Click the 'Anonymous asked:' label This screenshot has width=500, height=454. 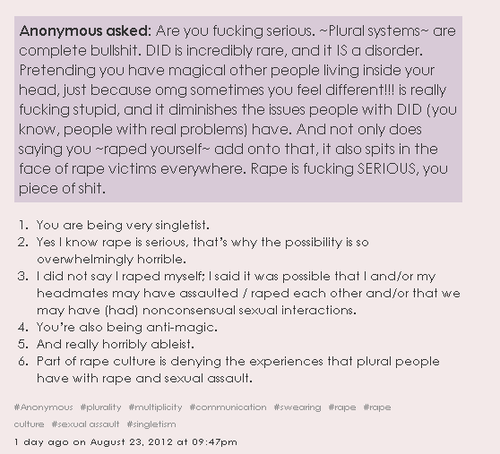[x=85, y=31]
